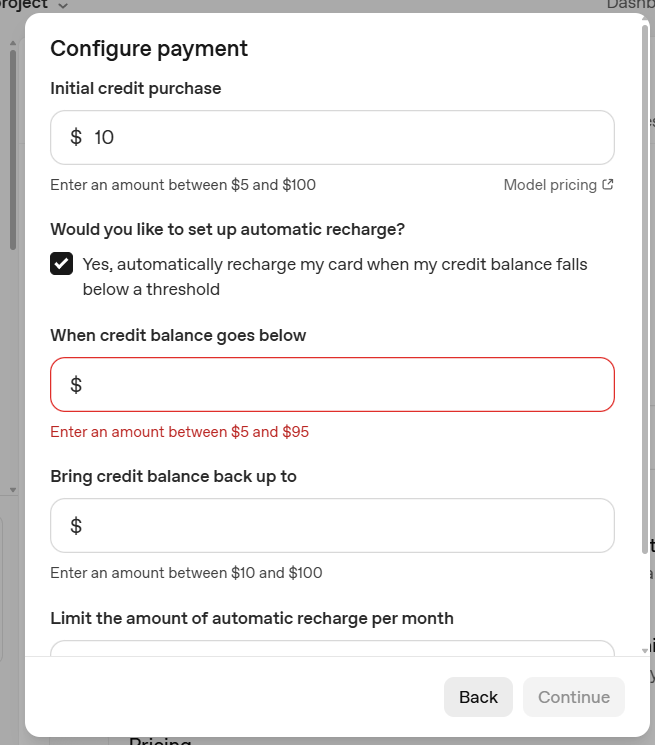Click the external link icon beside Model pricing
Image resolution: width=655 pixels, height=745 pixels.
pos(608,184)
